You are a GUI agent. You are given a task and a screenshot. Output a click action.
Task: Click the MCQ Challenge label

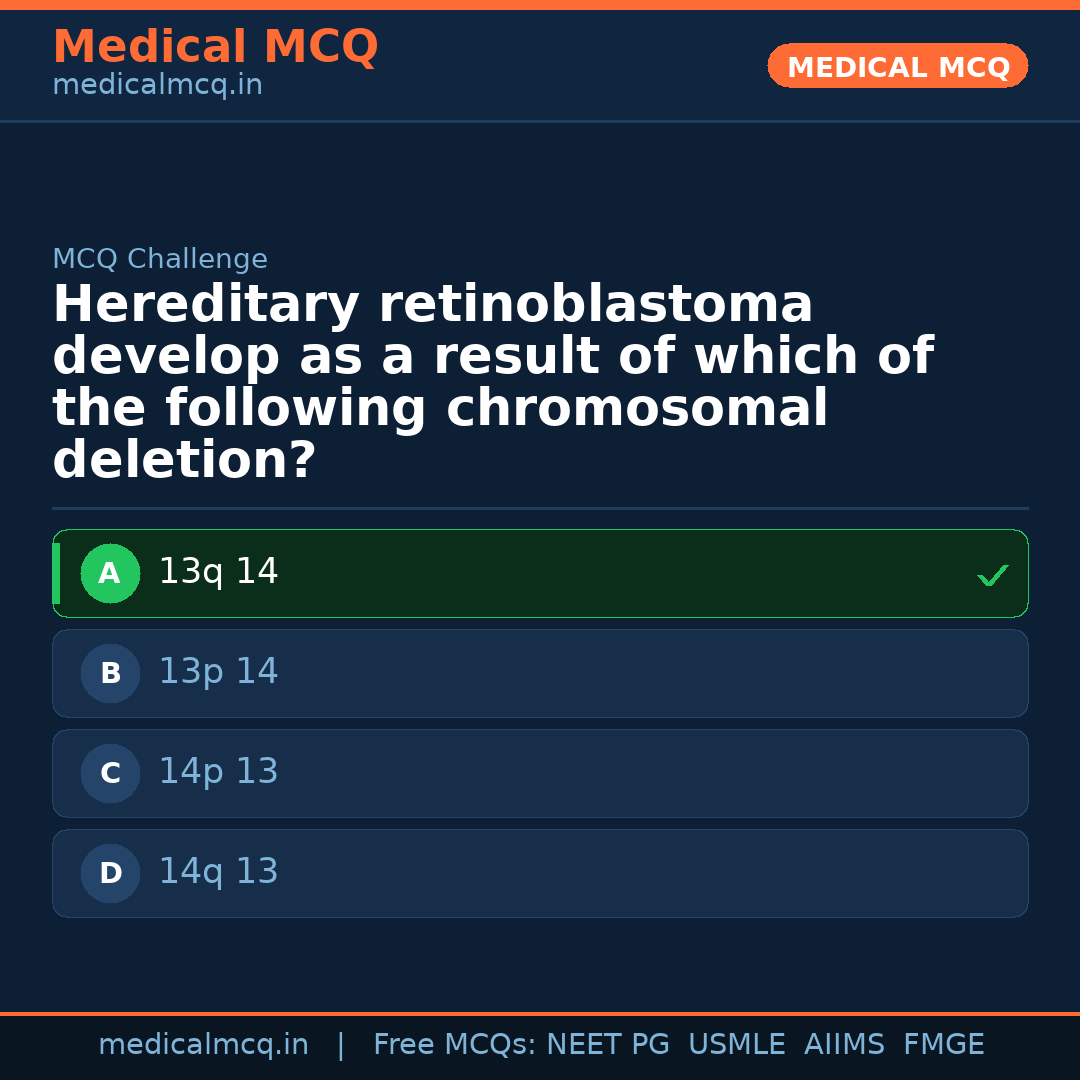160,260
